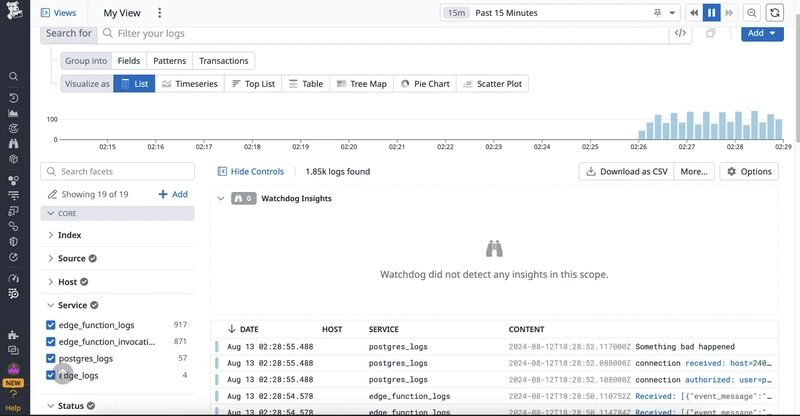Open Help question mark
This screenshot has height=416, width=800.
[14, 394]
